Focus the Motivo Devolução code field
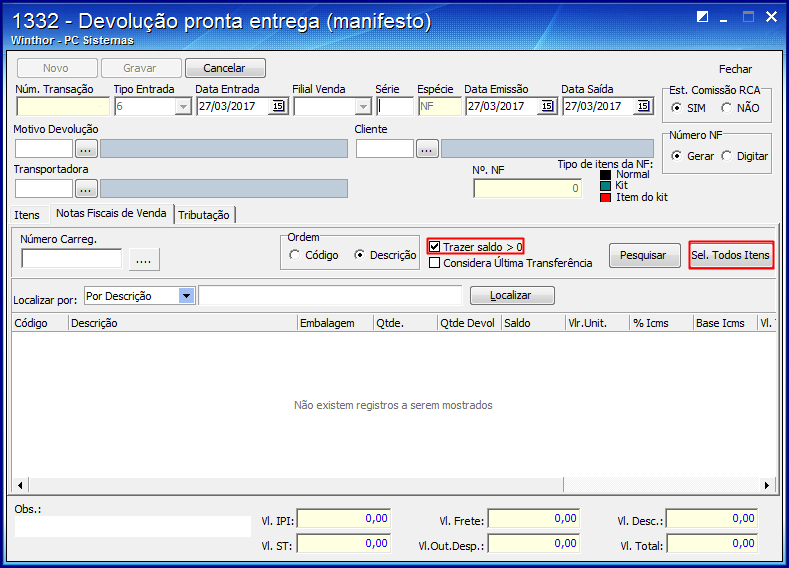 coord(44,149)
